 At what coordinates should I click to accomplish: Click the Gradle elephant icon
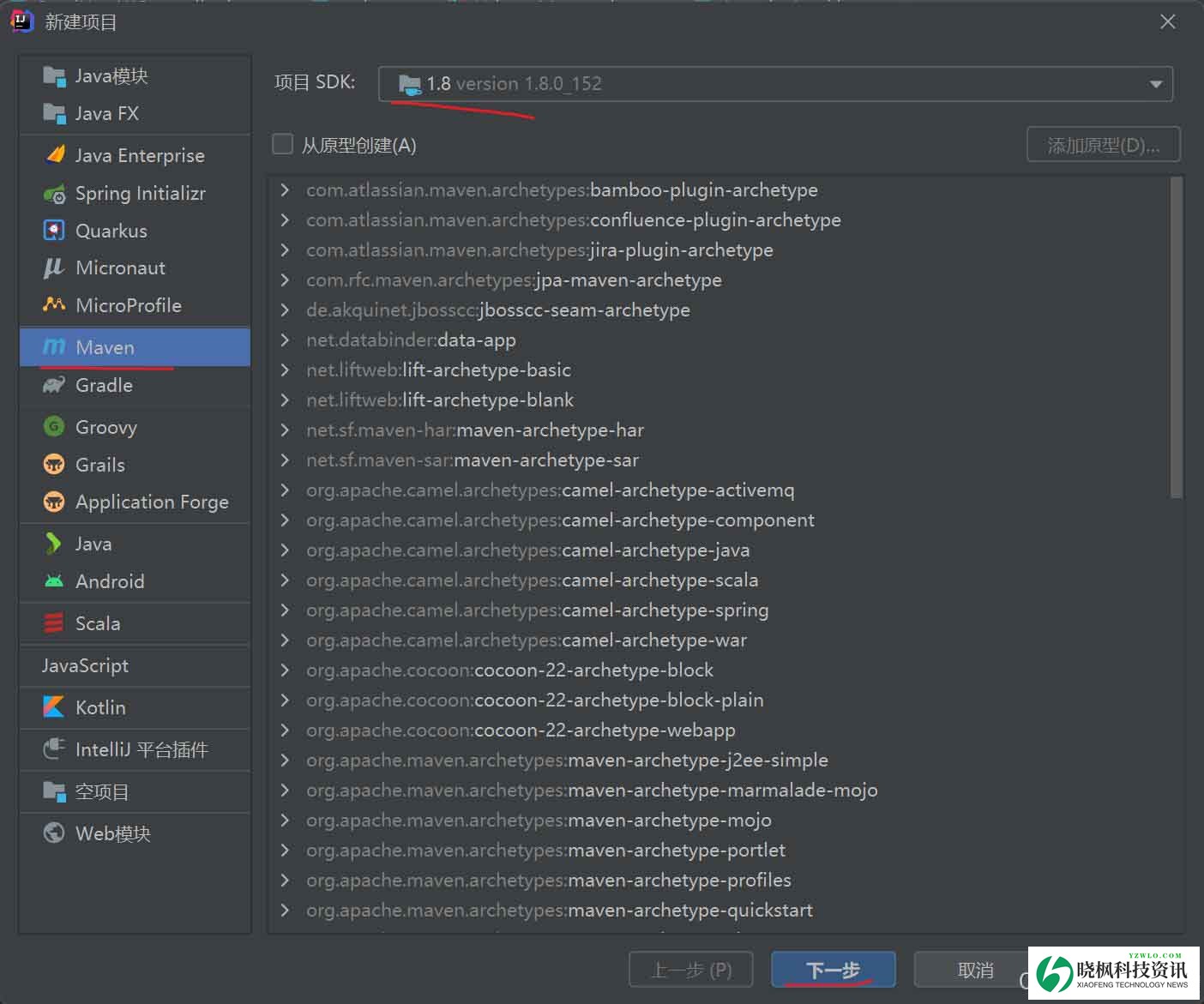tap(54, 385)
